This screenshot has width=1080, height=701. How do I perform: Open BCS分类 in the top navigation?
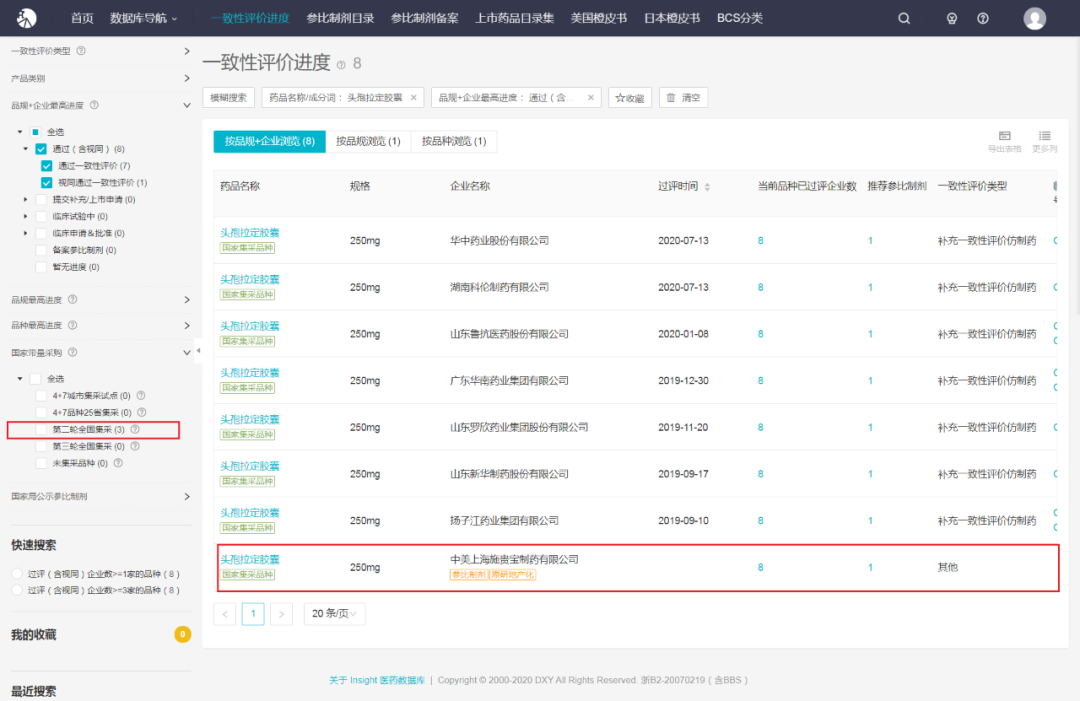(740, 19)
